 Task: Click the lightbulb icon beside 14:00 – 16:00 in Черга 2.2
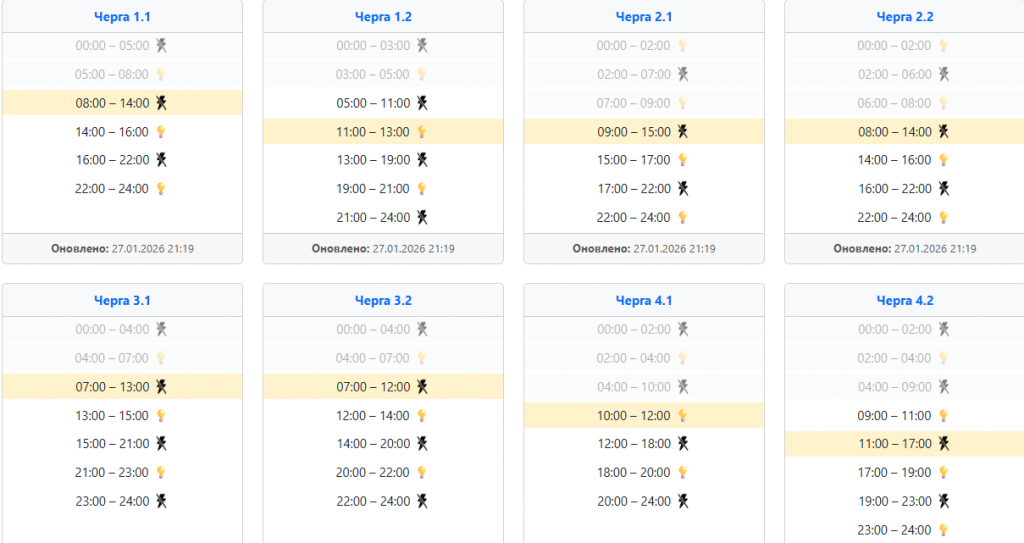point(942,160)
